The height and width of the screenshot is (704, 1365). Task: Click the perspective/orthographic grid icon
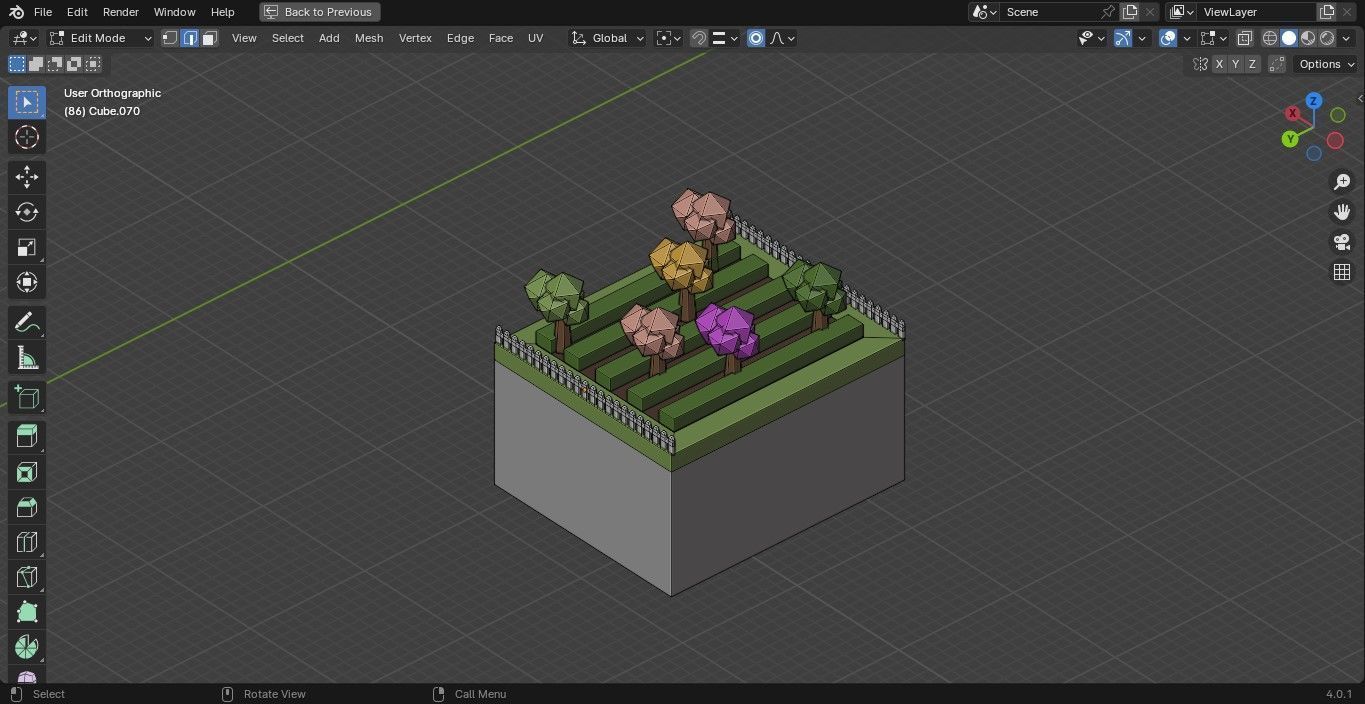[1342, 272]
